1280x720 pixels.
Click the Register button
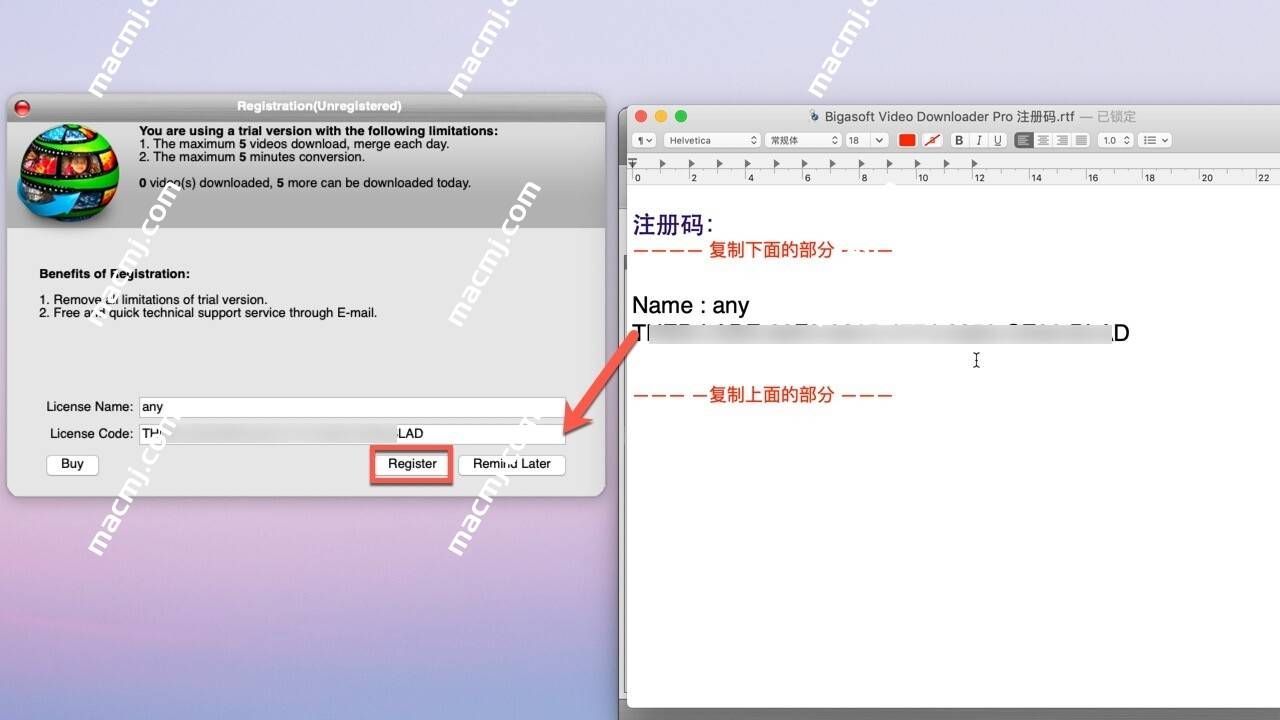[412, 464]
